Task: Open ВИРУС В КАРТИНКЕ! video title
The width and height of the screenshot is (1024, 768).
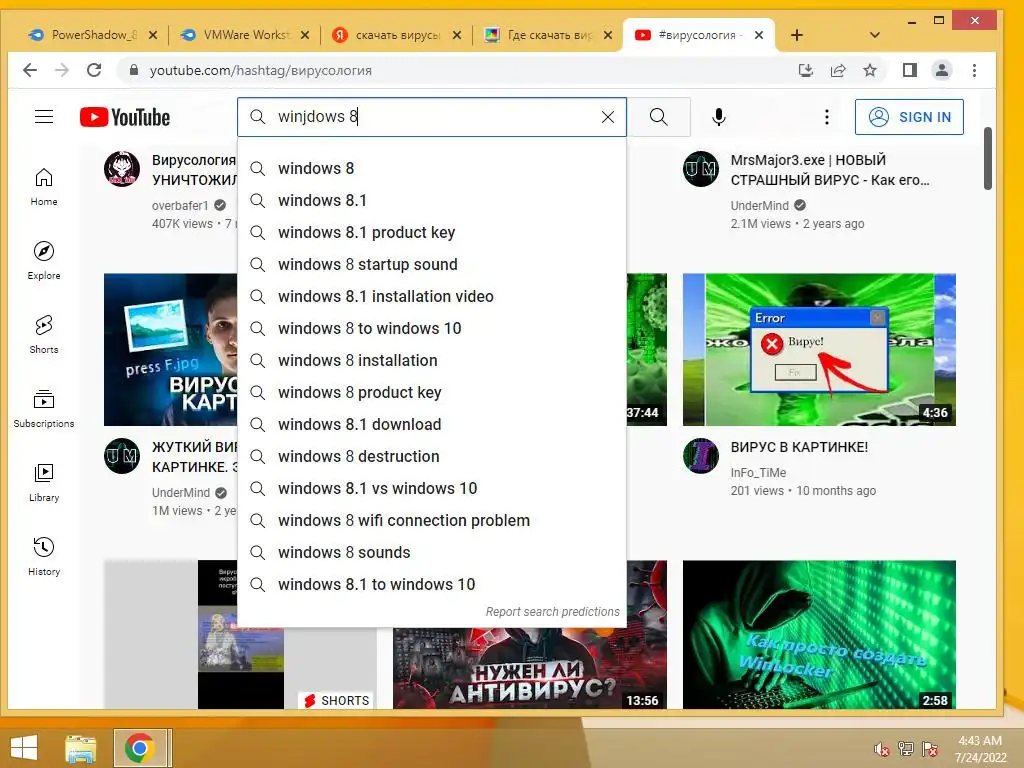Action: click(799, 447)
